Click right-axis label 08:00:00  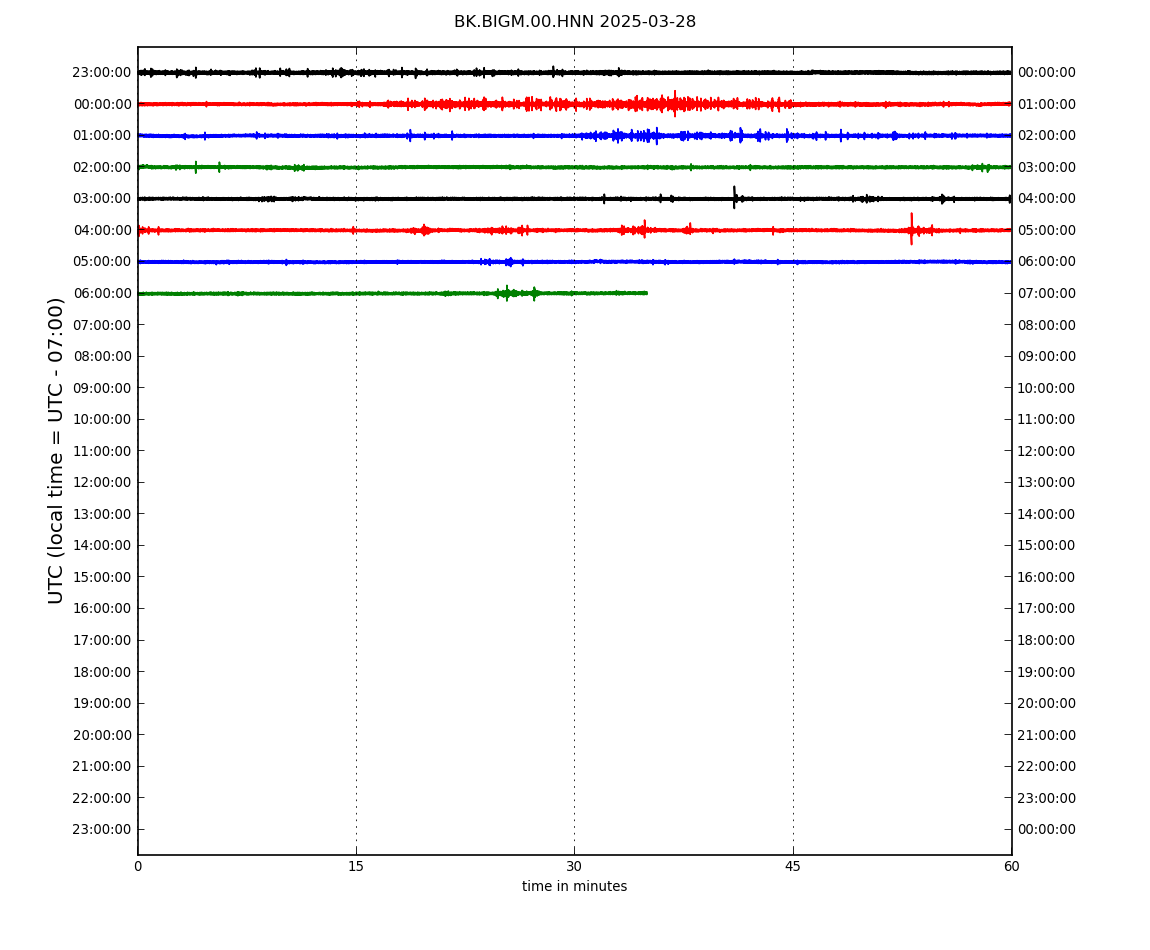(x=1047, y=325)
